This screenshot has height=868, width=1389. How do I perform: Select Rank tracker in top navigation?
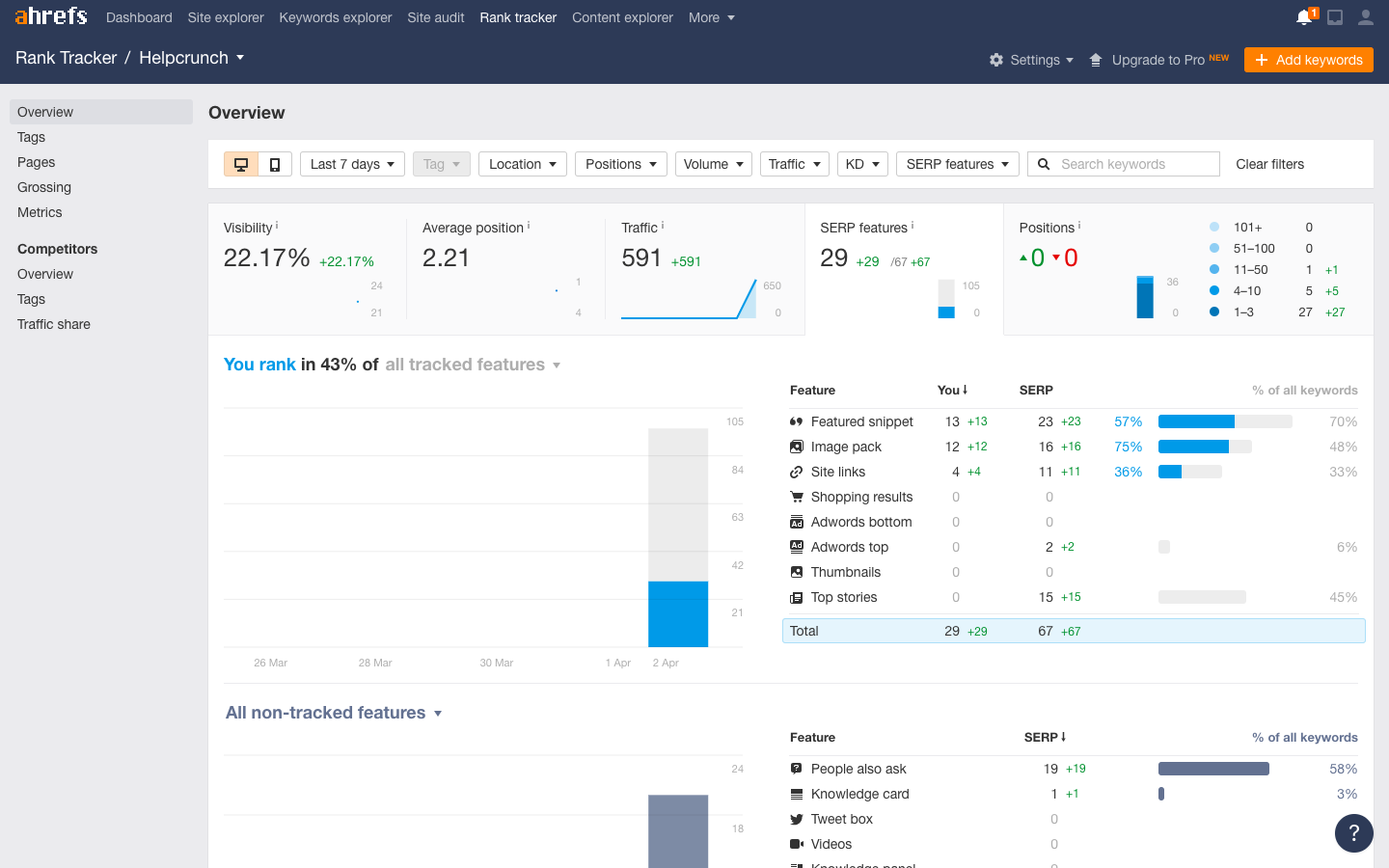518,17
